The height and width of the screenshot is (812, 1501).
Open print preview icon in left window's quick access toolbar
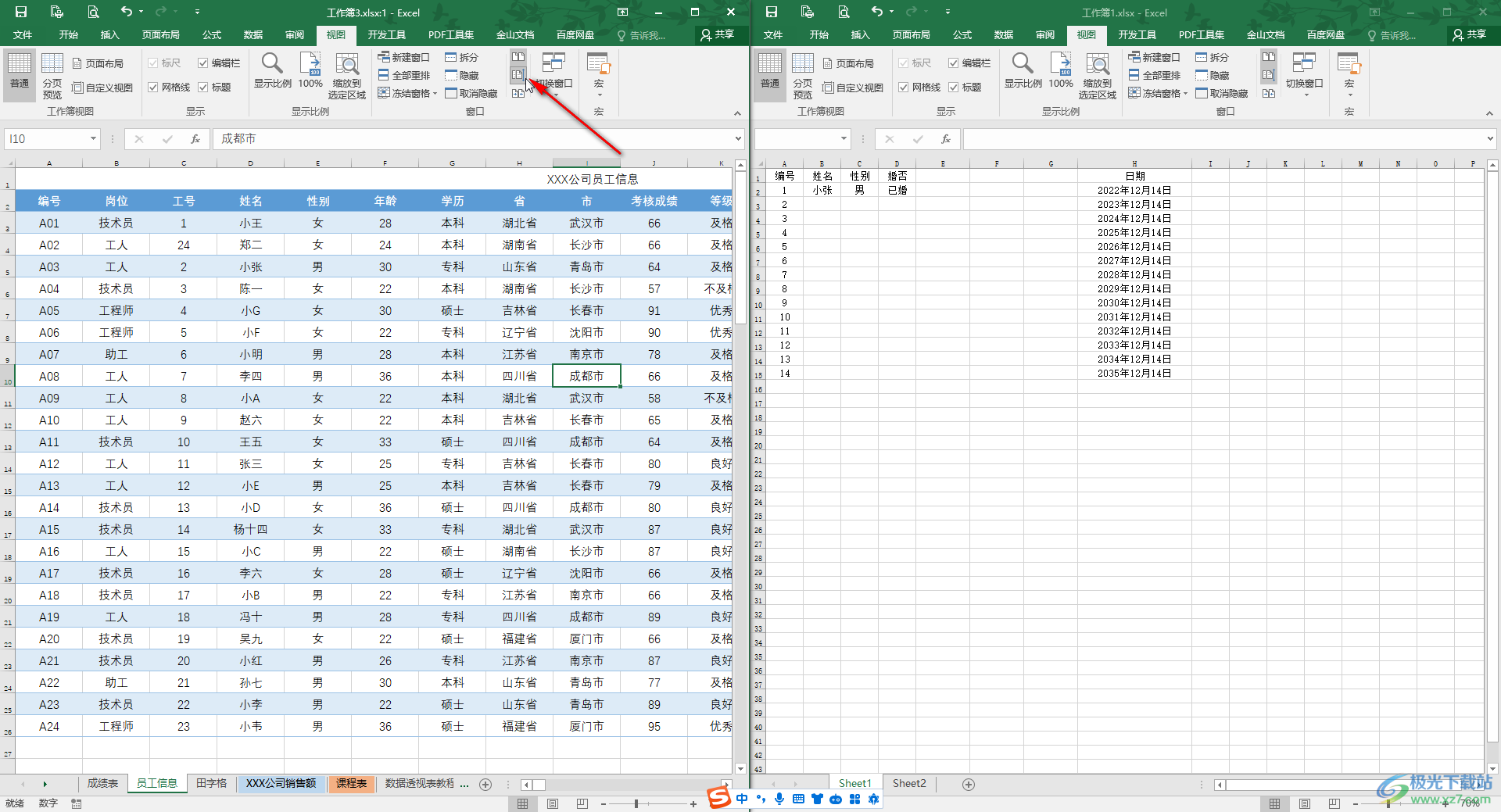93,12
